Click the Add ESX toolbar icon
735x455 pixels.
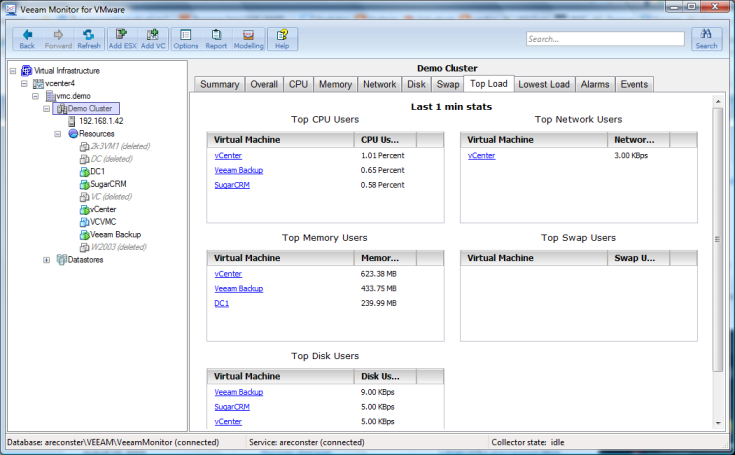(122, 39)
